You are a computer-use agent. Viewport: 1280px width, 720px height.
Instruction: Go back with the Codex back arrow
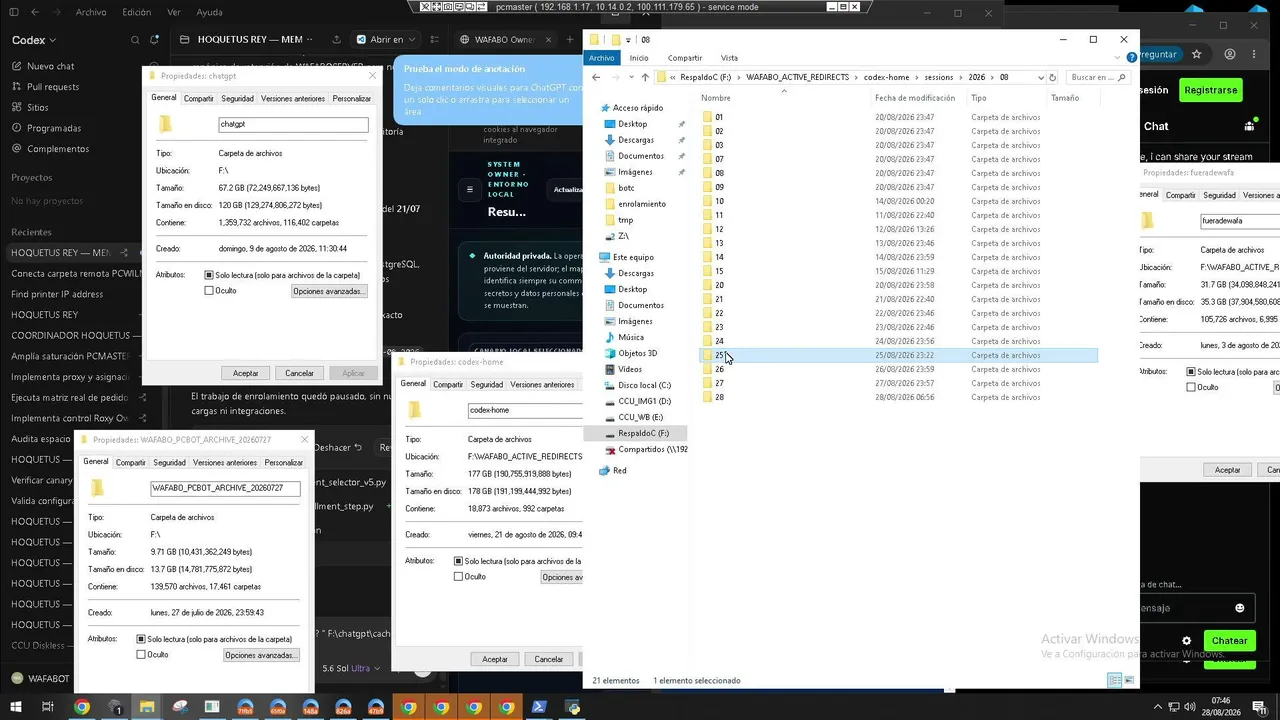click(34, 12)
